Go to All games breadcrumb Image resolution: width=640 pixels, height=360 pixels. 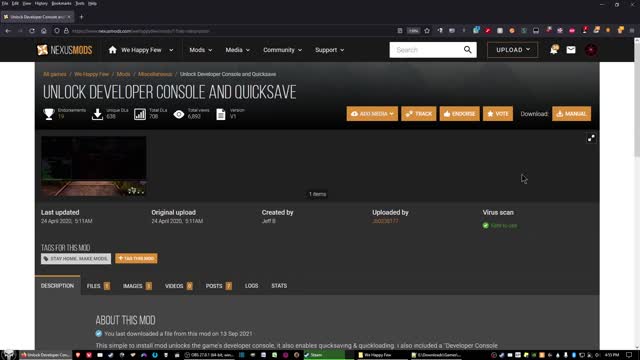55,74
